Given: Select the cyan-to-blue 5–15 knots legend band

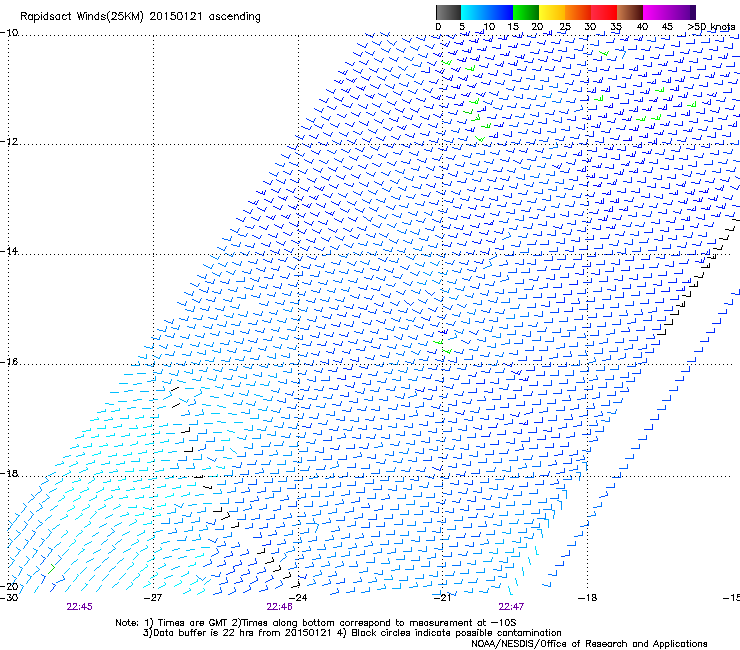Looking at the screenshot, I should click(x=487, y=12).
